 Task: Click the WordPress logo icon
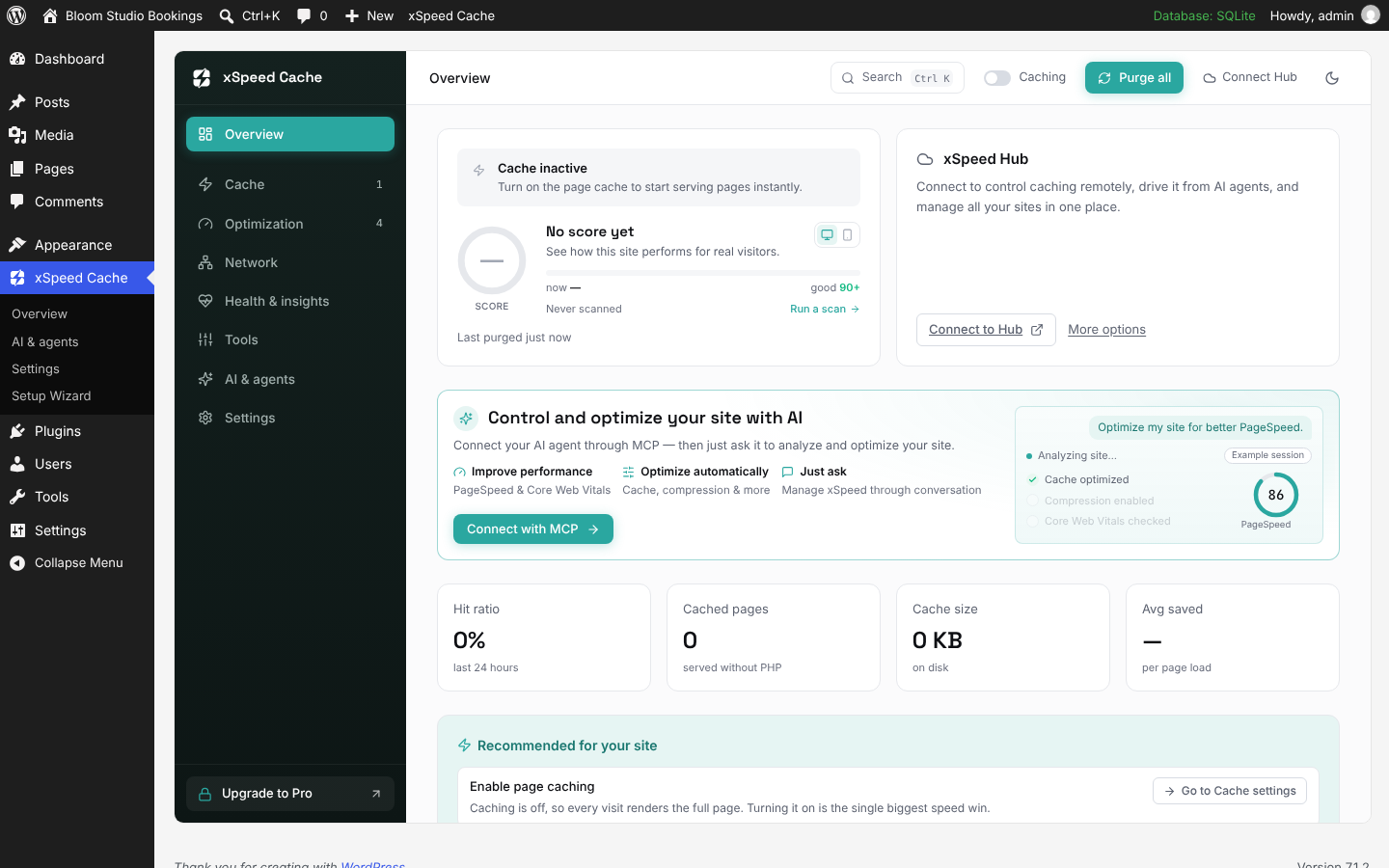pyautogui.click(x=16, y=15)
